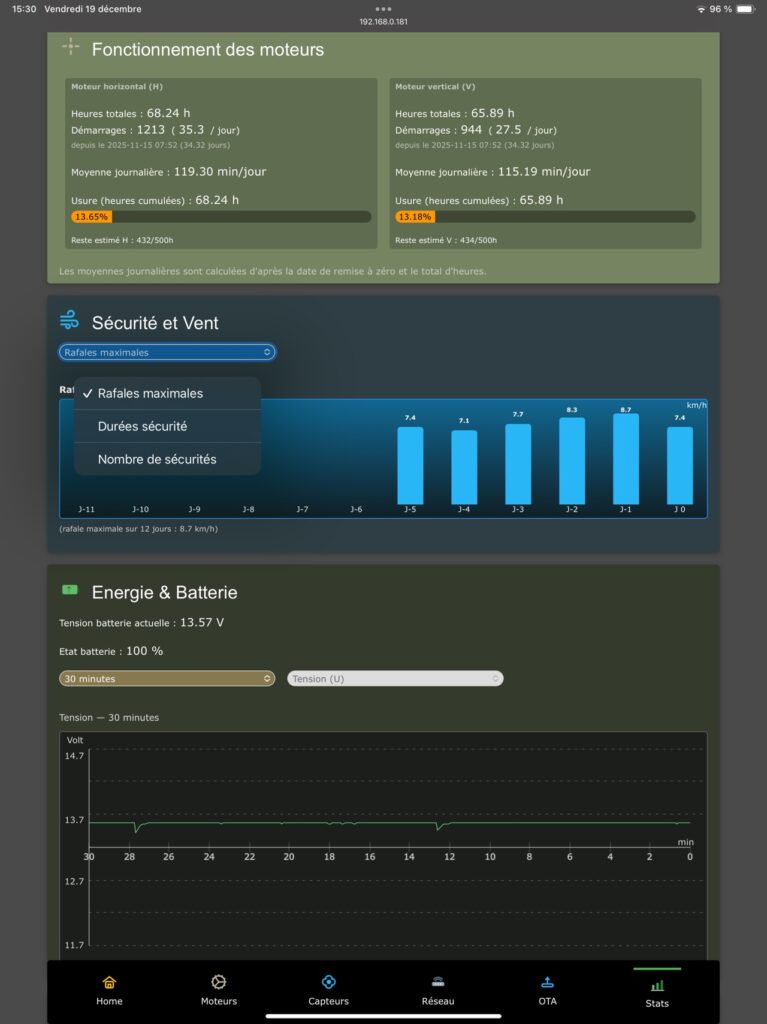Collapse the Rafales maximales selector
Viewport: 767px width, 1024px height.
point(167,352)
